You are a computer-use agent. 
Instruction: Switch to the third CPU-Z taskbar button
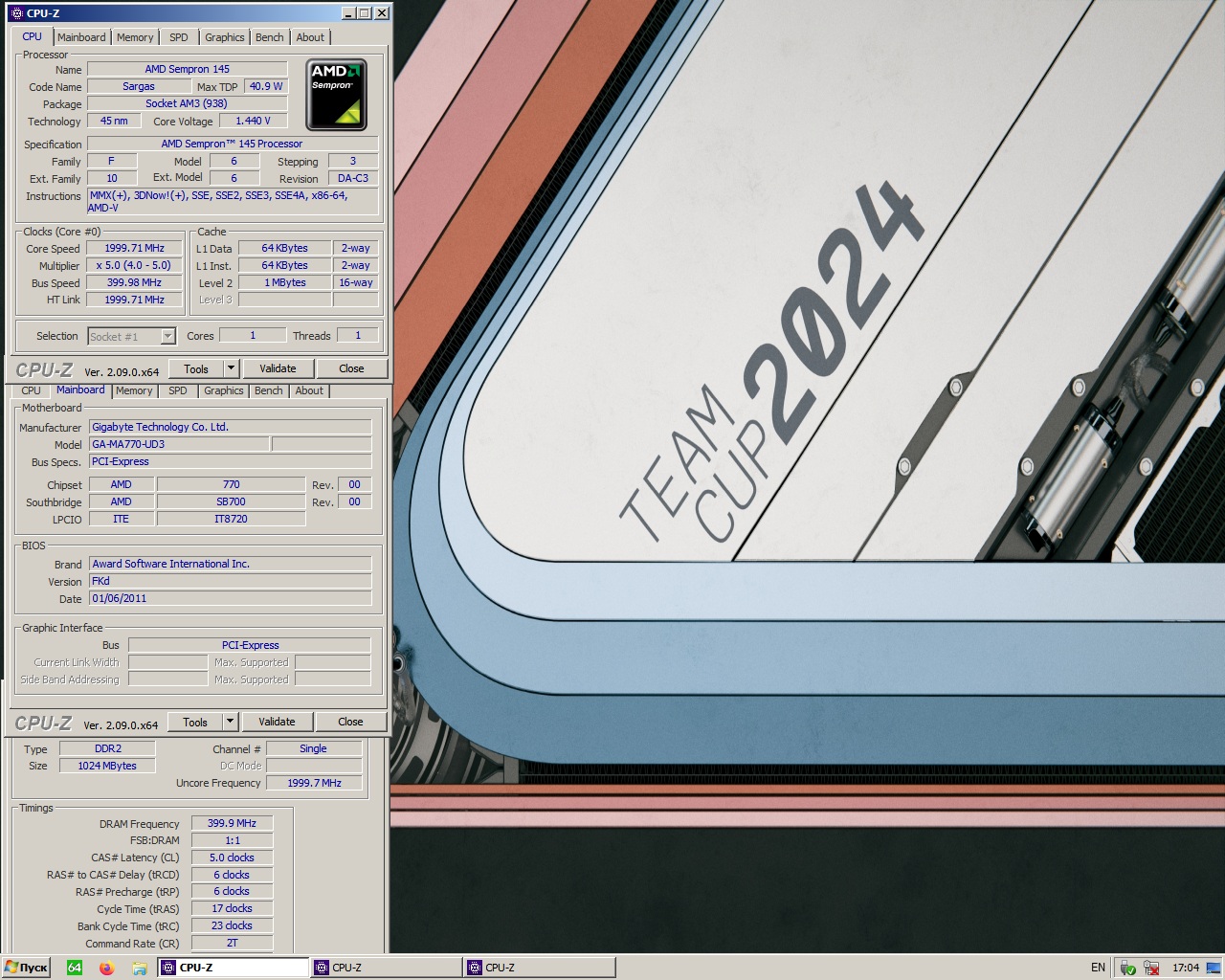click(x=540, y=968)
